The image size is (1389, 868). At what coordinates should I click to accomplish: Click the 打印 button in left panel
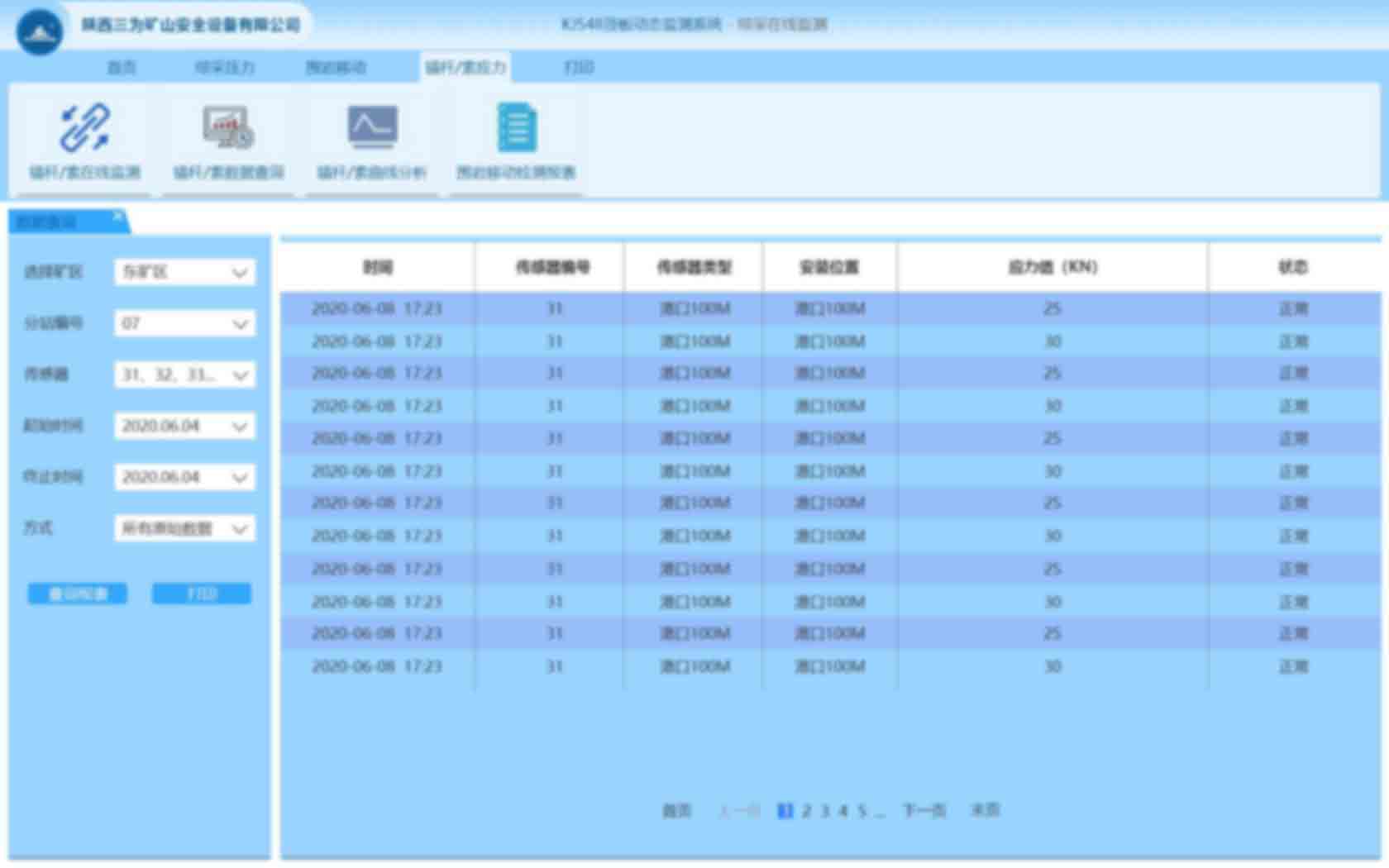tap(202, 594)
